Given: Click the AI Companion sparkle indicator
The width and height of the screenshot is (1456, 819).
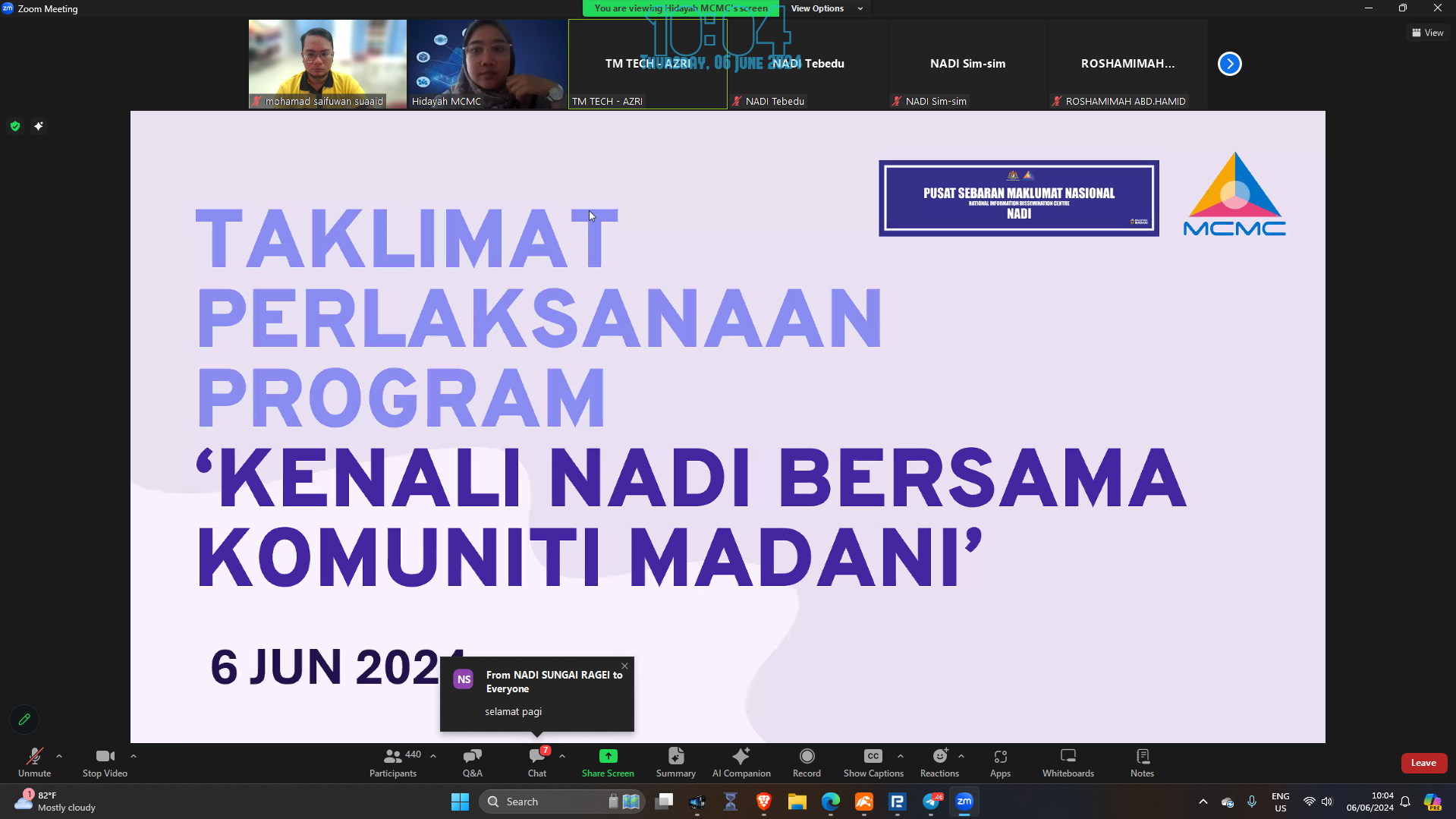Looking at the screenshot, I should [39, 126].
